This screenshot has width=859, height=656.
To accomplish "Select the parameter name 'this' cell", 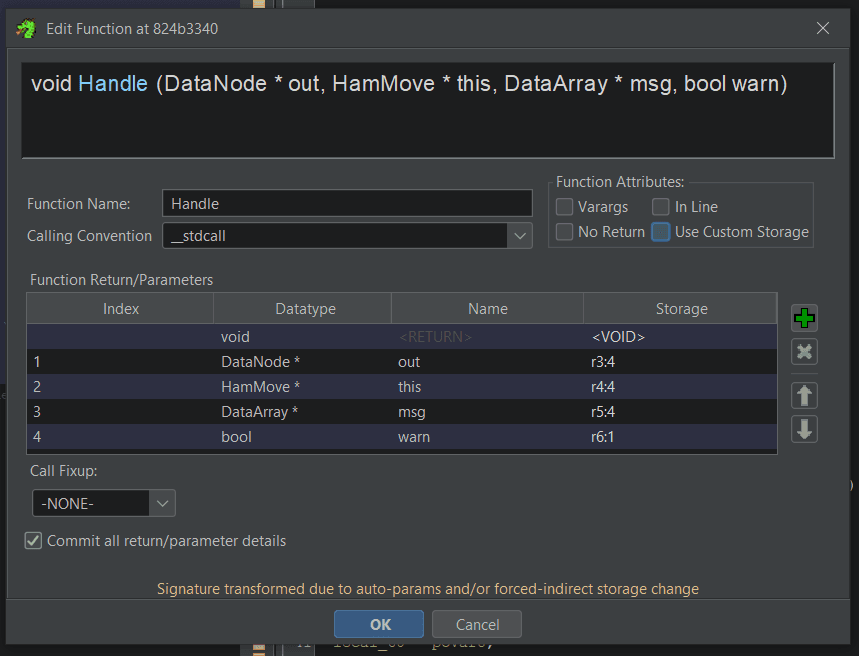I will coord(488,387).
